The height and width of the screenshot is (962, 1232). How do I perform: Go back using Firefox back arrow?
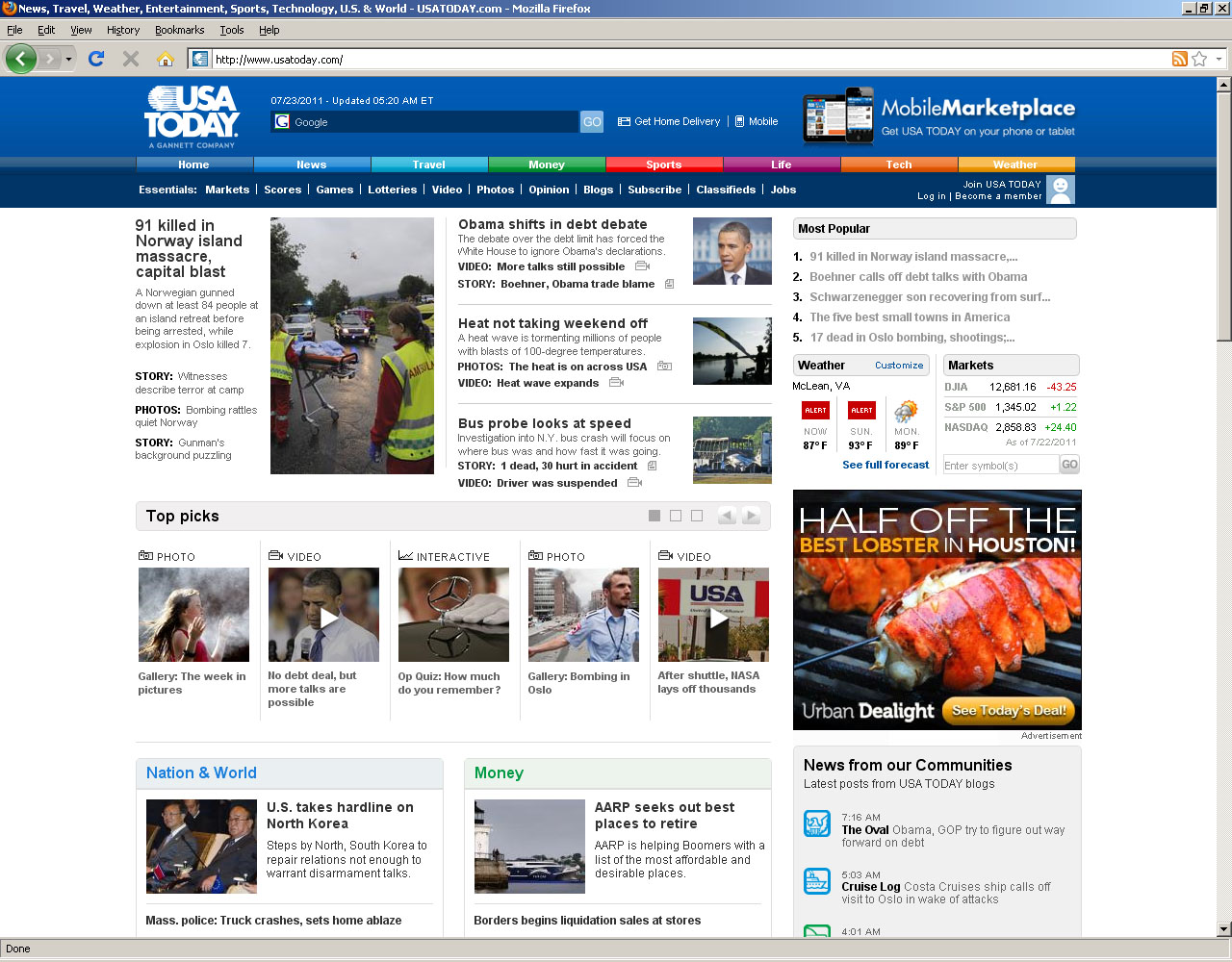coord(20,59)
